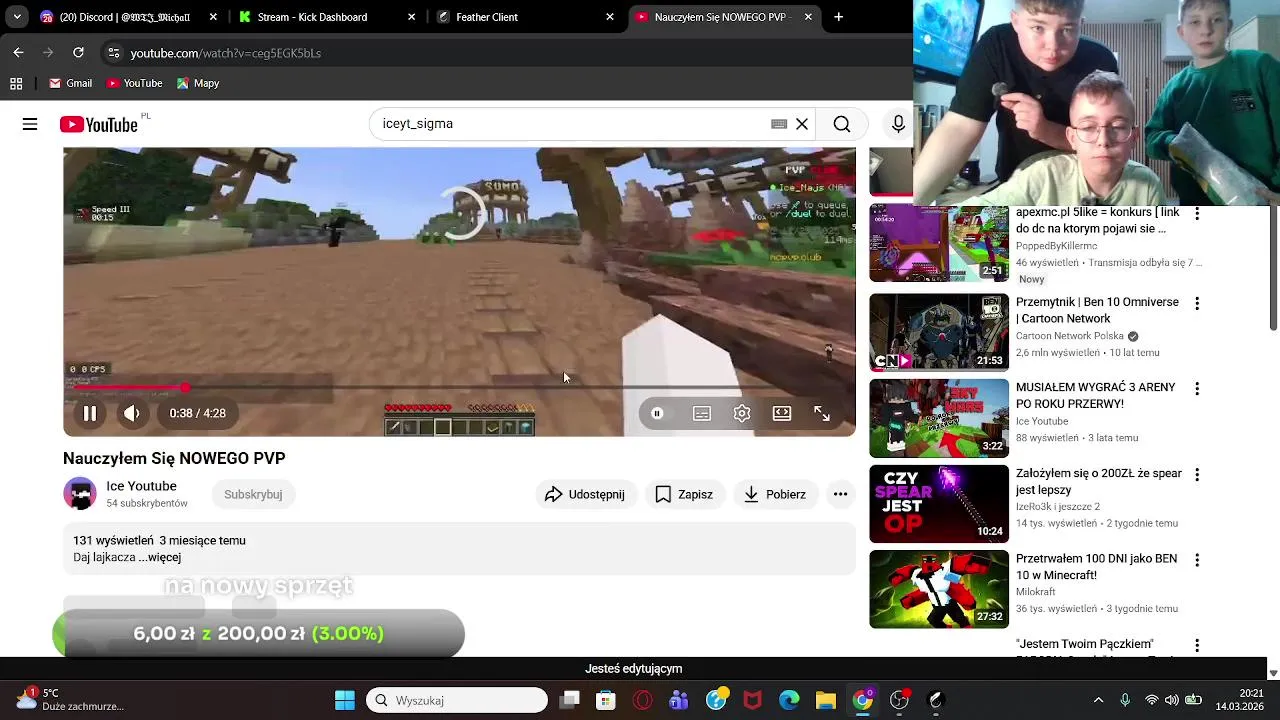The image size is (1280, 720).
Task: Expand the description with ...więcej
Action: [159, 557]
